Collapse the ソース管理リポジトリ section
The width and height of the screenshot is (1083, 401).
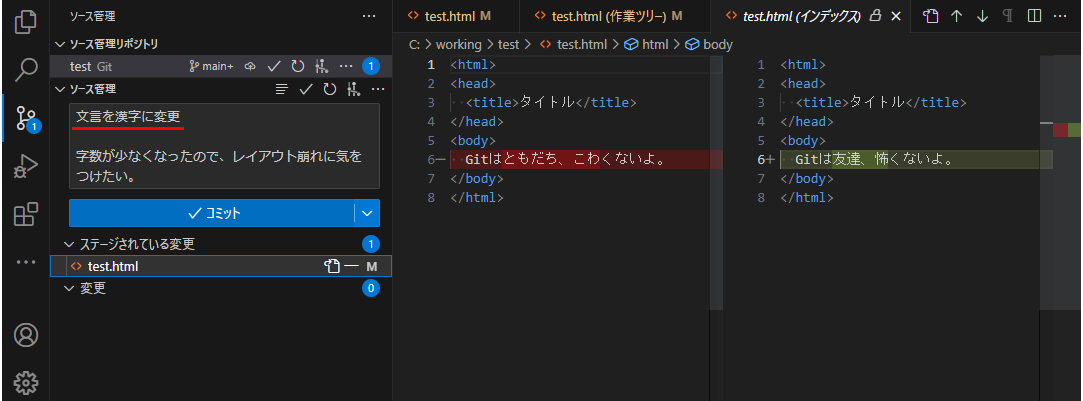pos(60,44)
